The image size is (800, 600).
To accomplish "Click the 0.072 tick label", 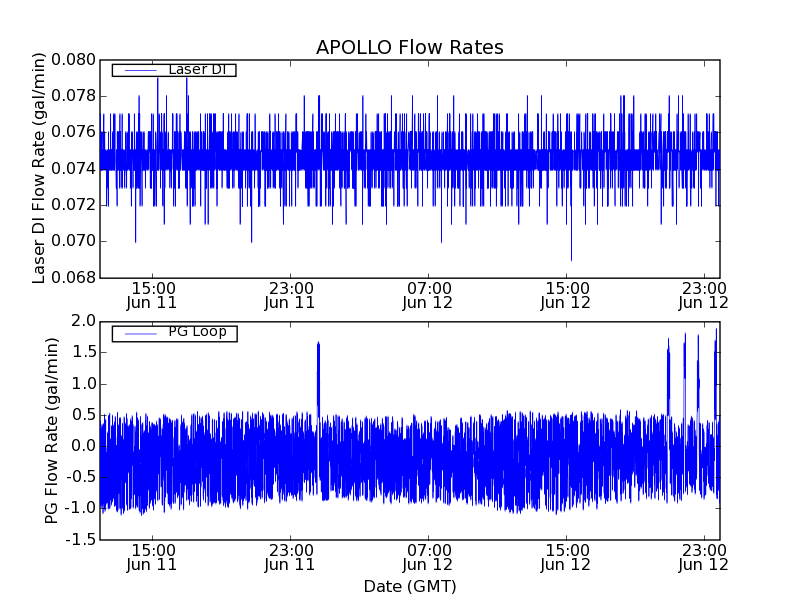I will 73,205.
